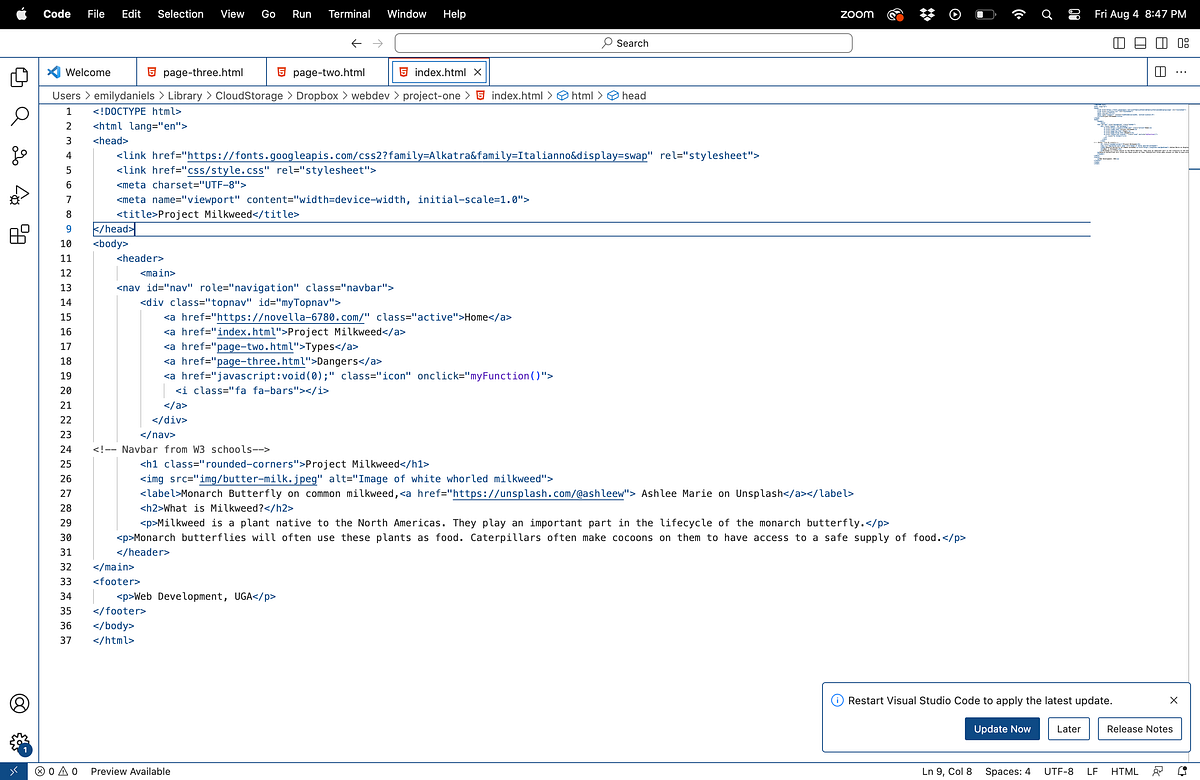This screenshot has height=780, width=1200.
Task: Click the remote window icon in status bar
Action: point(12,771)
